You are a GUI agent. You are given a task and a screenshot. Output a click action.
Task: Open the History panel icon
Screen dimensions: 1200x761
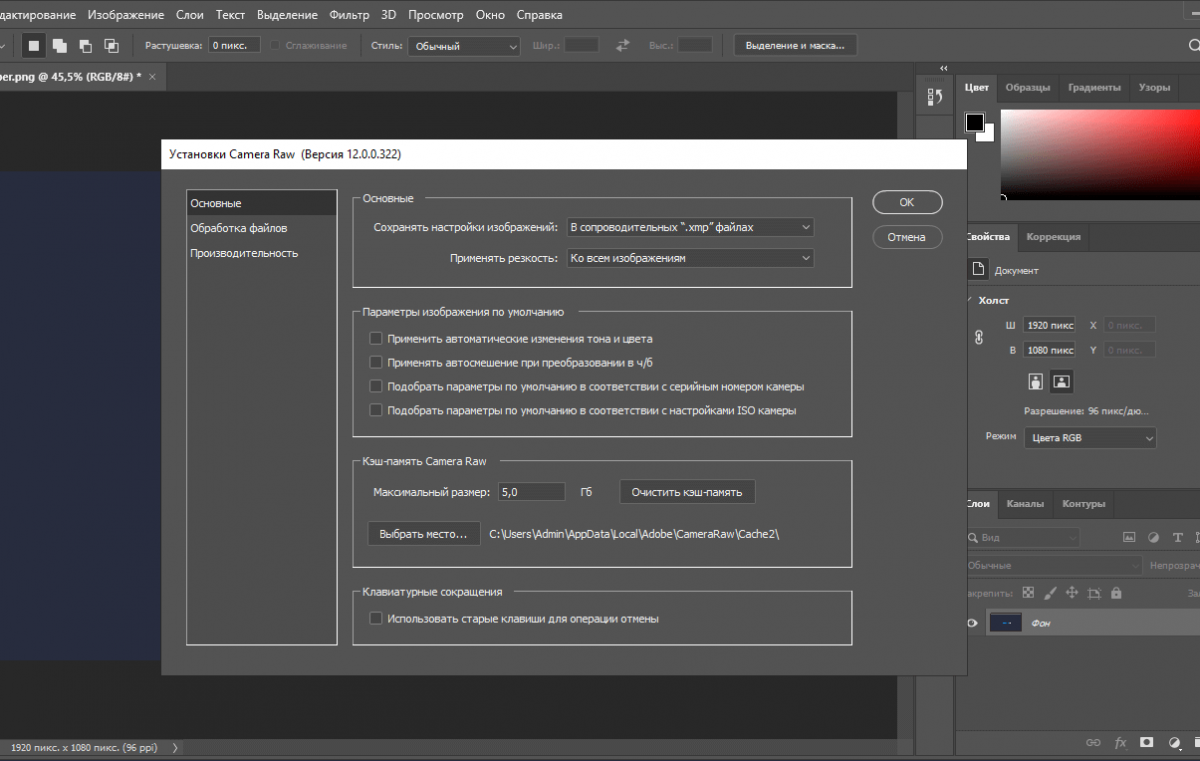click(935, 96)
